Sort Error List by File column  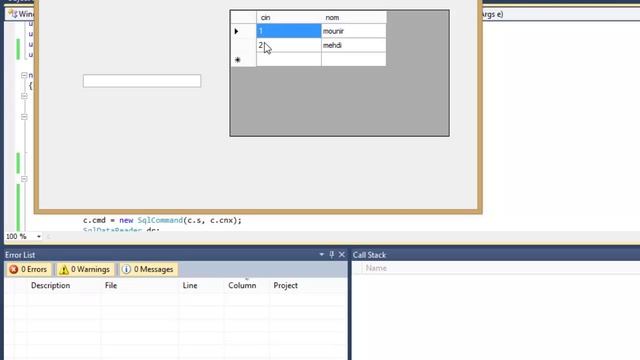(x=140, y=286)
